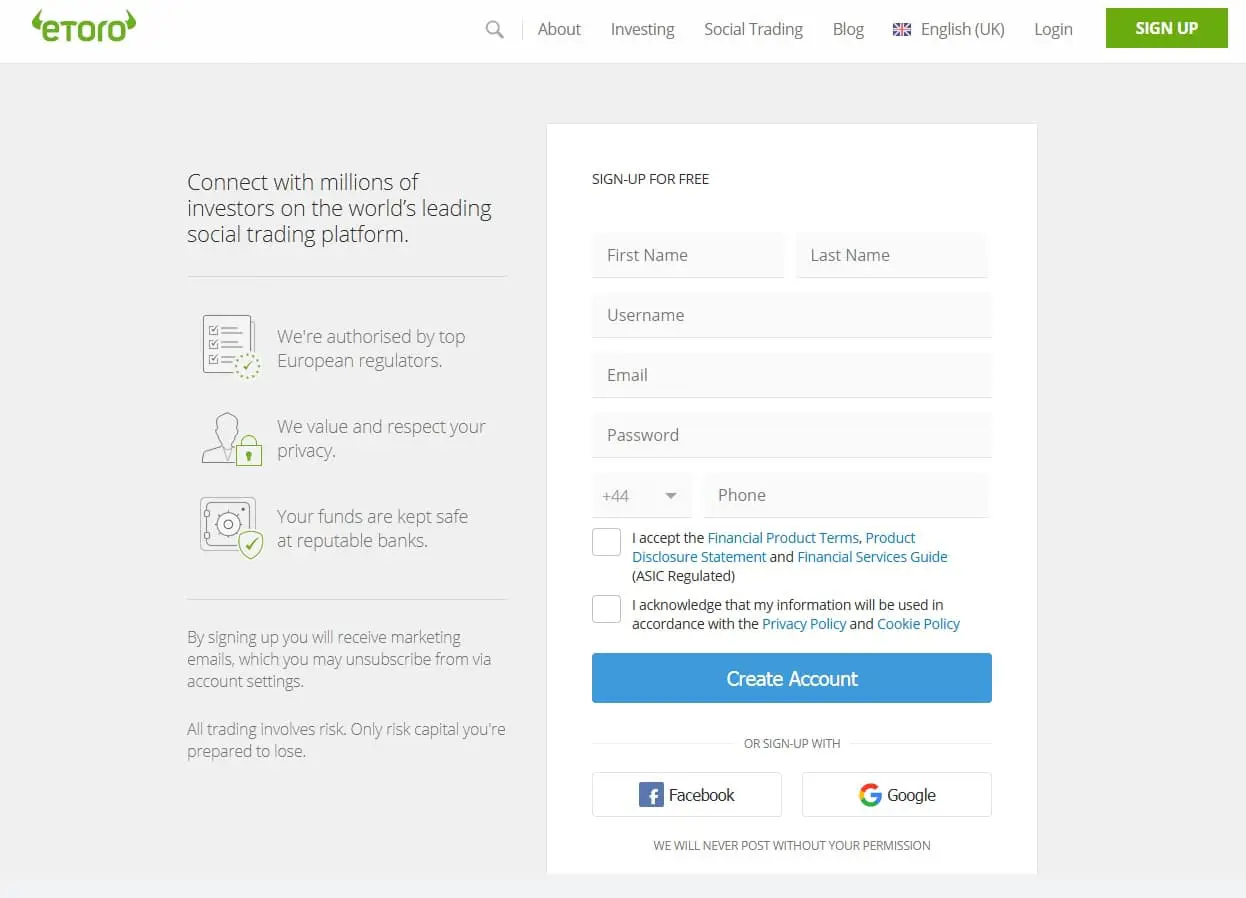Expand the phone prefix selector chevron
Screen dimensions: 1246x898
coord(673,495)
